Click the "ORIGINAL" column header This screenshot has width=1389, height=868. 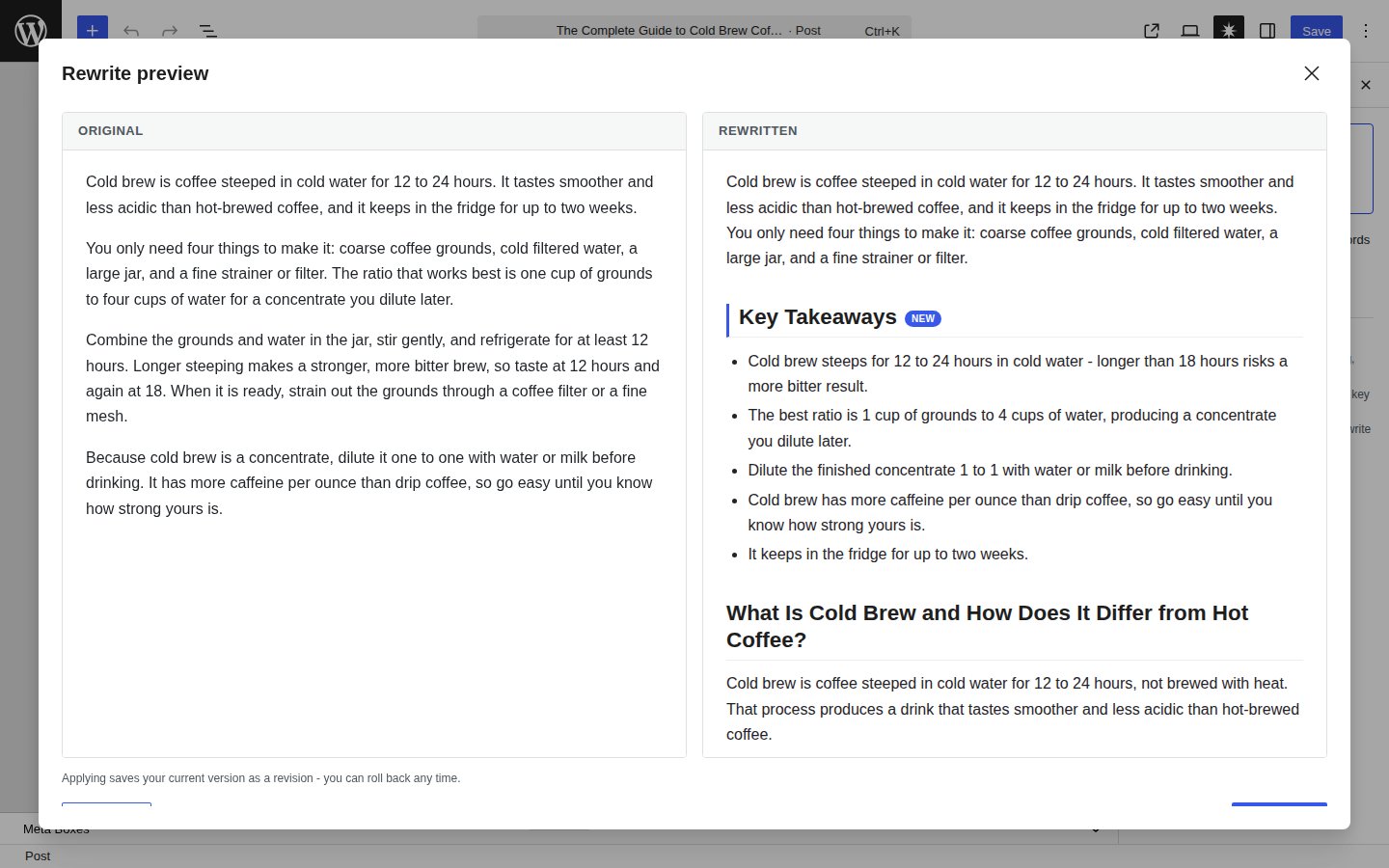(x=111, y=131)
